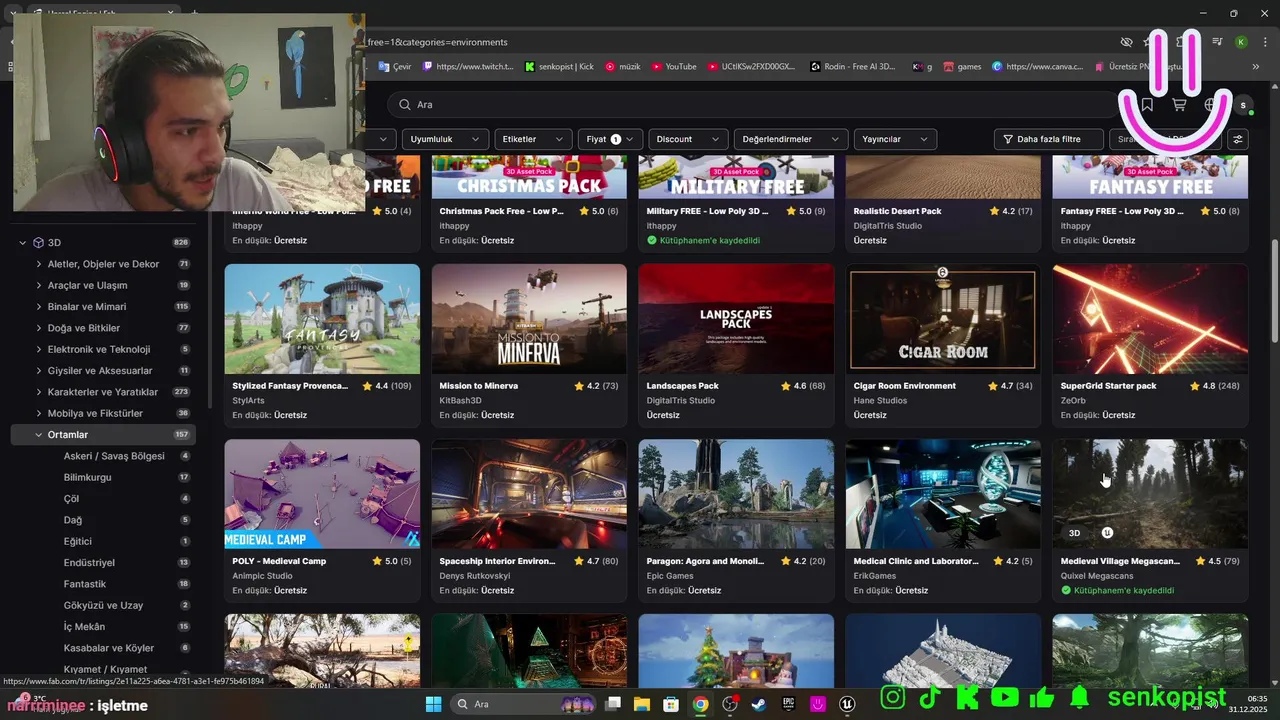This screenshot has height=720, width=1280.
Task: Click the Windows taskbar search box
Action: (524, 704)
